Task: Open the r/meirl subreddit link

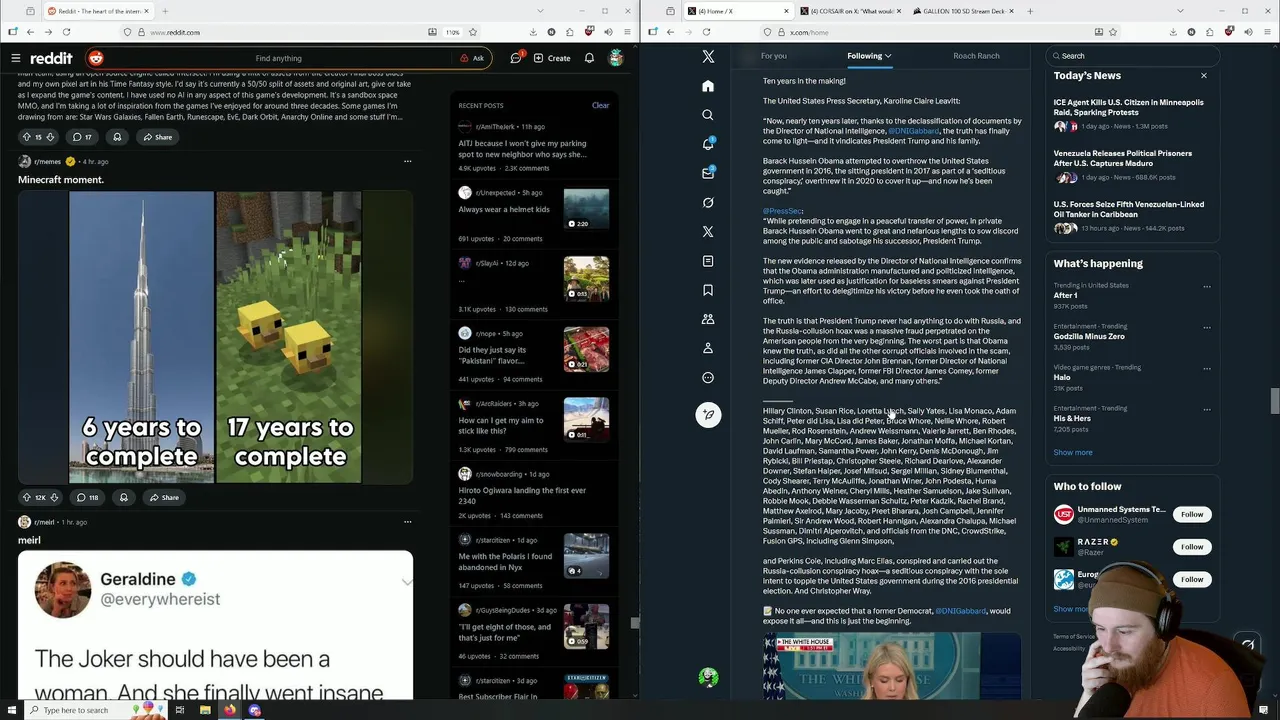Action: point(45,522)
